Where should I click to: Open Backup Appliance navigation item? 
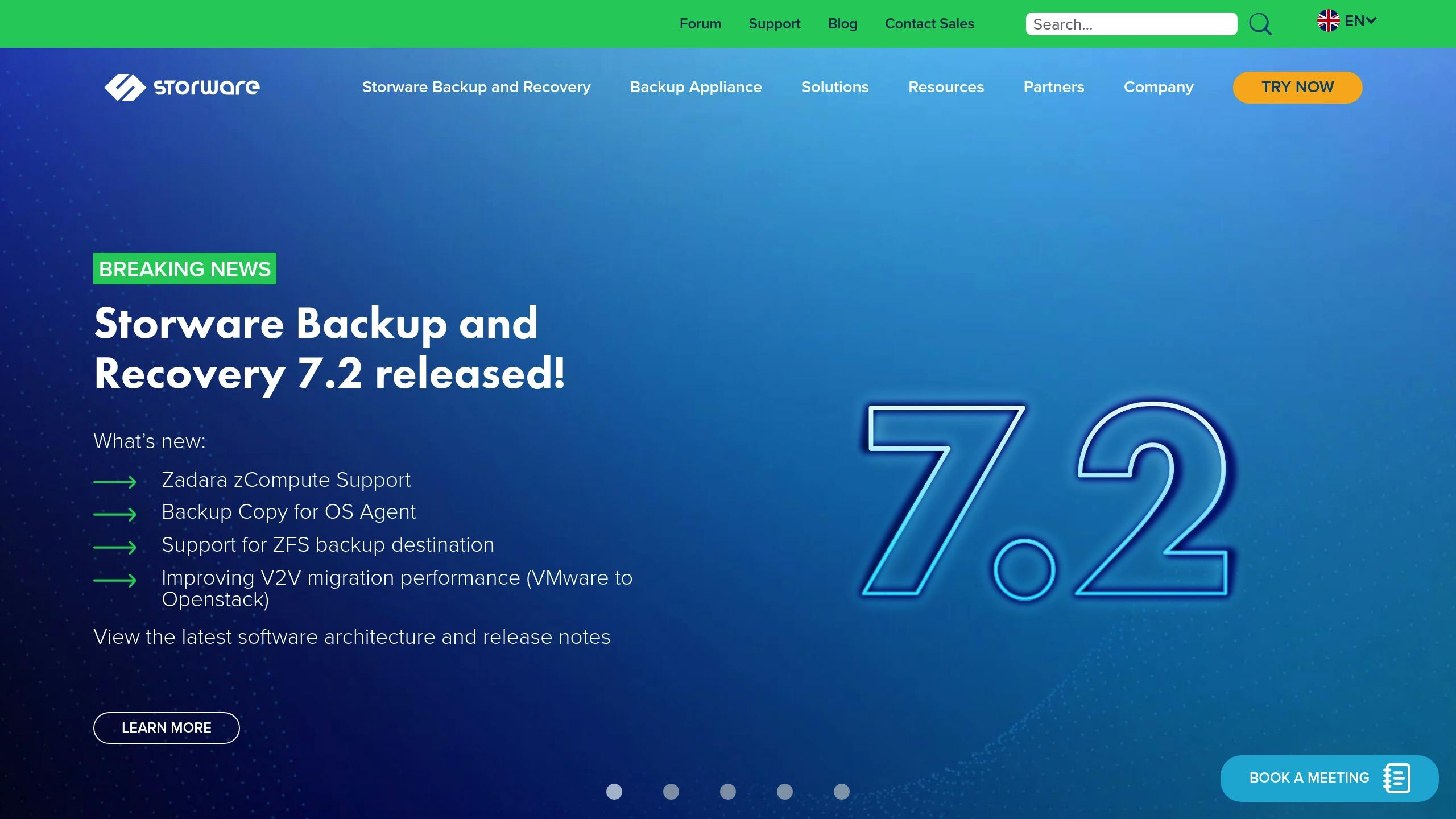[x=696, y=87]
